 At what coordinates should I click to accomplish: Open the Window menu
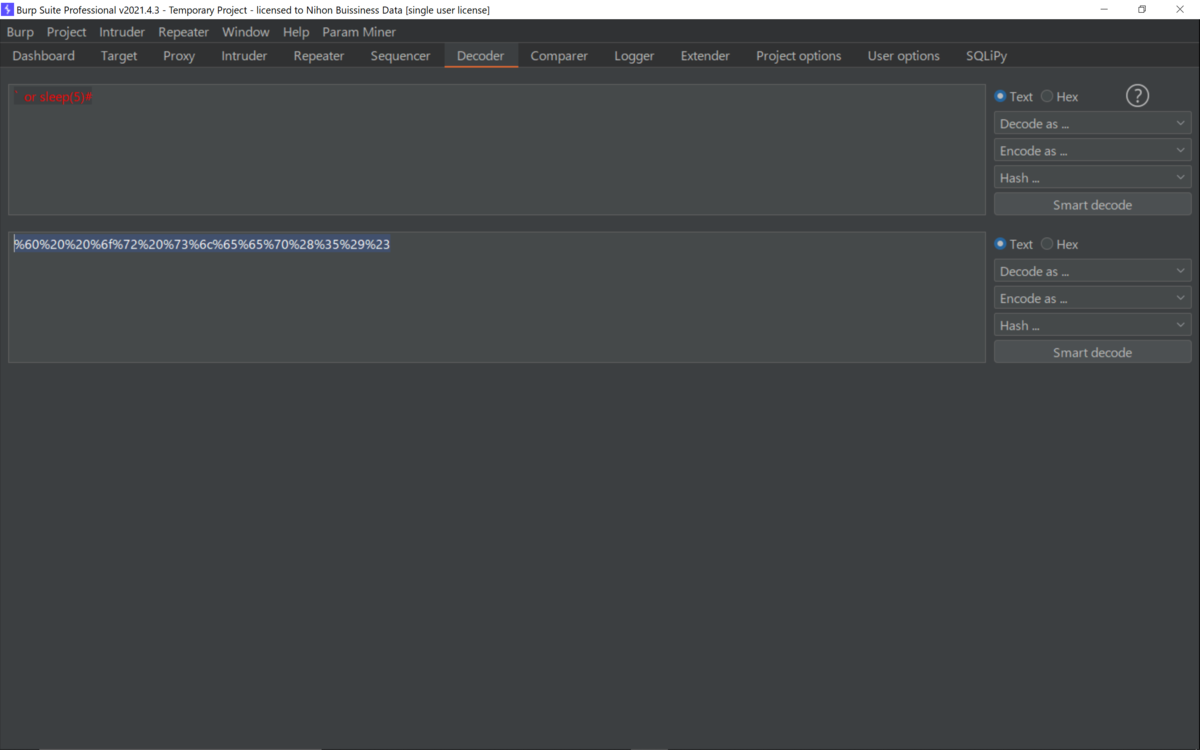[x=245, y=32]
